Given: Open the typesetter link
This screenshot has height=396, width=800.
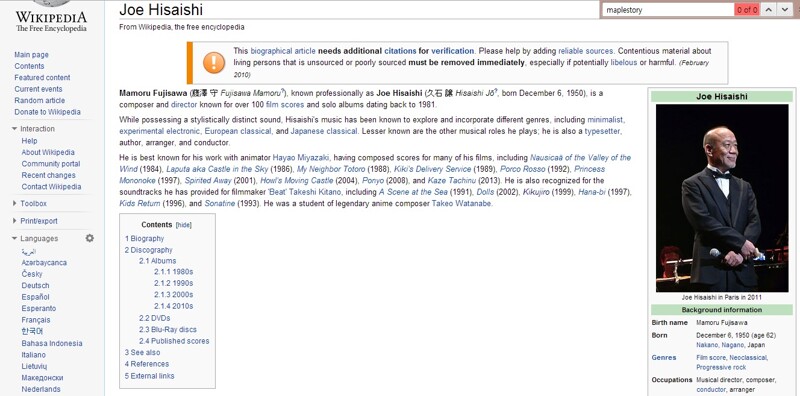Looking at the screenshot, I should click(603, 131).
